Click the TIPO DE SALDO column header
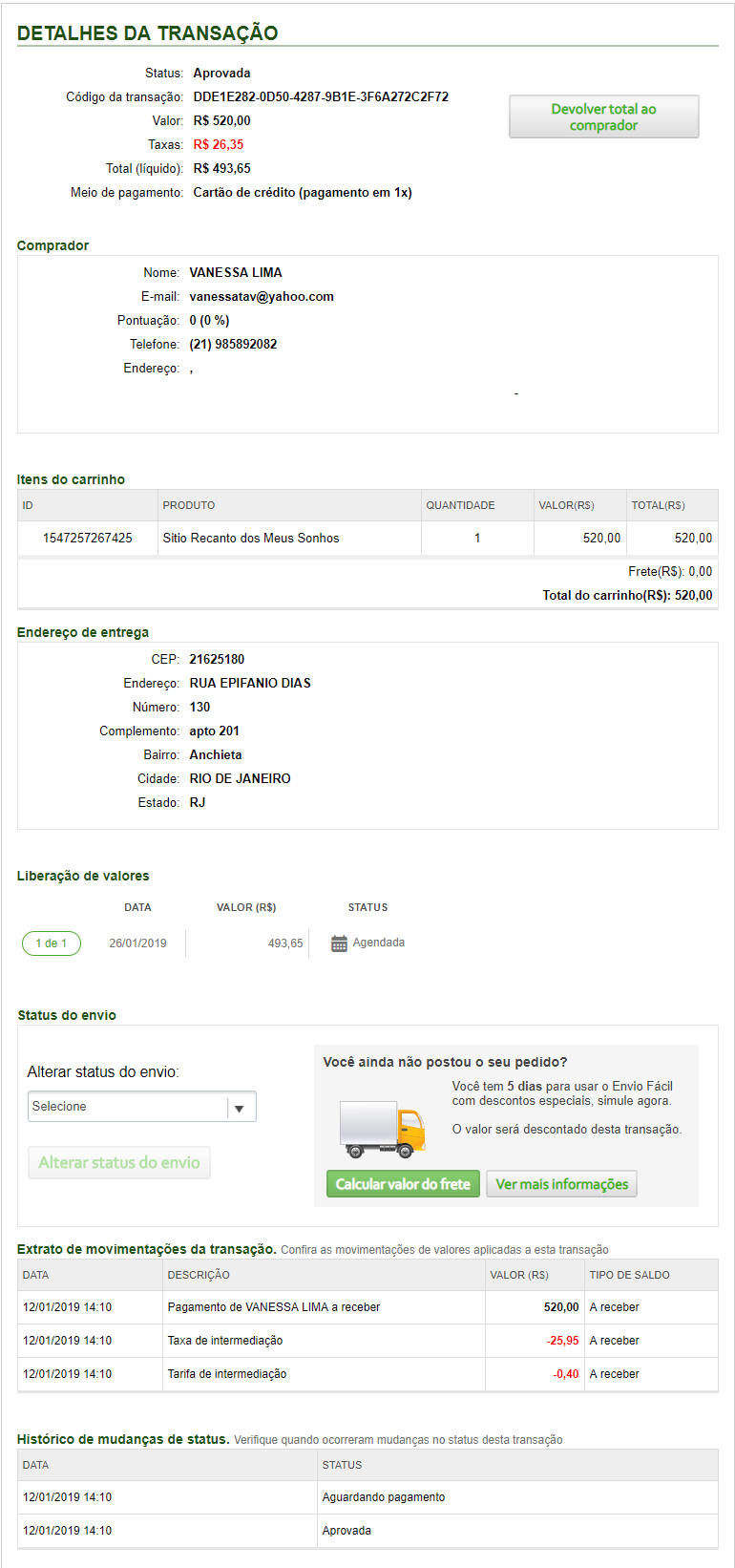The image size is (735, 1568). (x=629, y=1275)
